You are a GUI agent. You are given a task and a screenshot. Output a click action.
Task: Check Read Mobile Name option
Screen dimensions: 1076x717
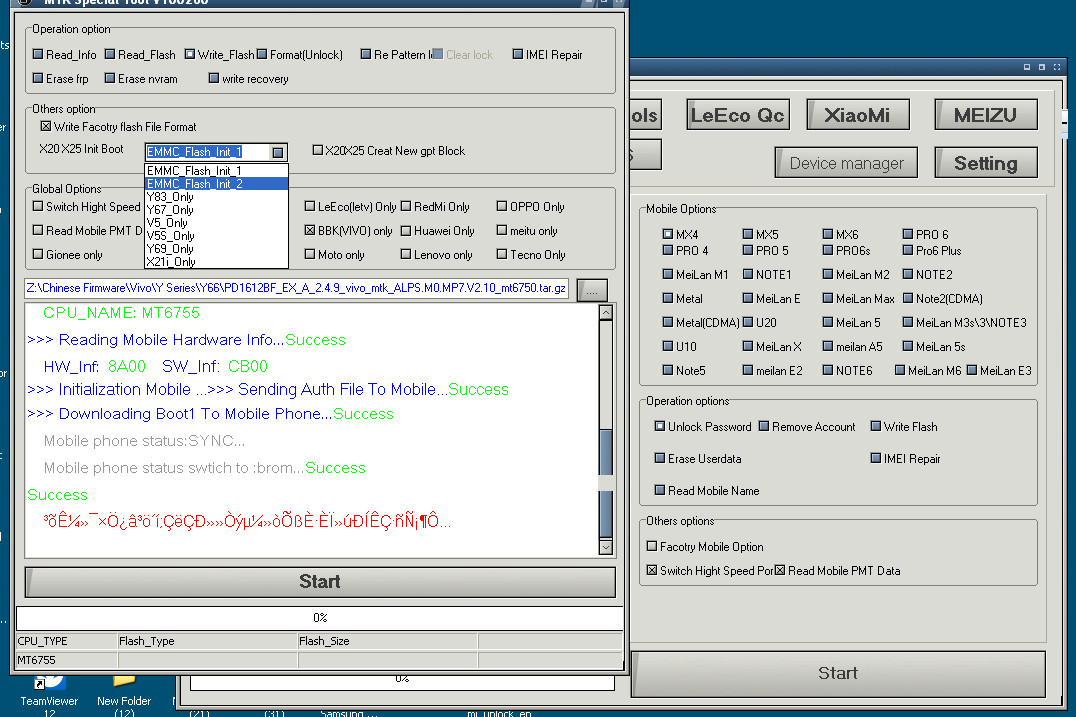pyautogui.click(x=660, y=491)
